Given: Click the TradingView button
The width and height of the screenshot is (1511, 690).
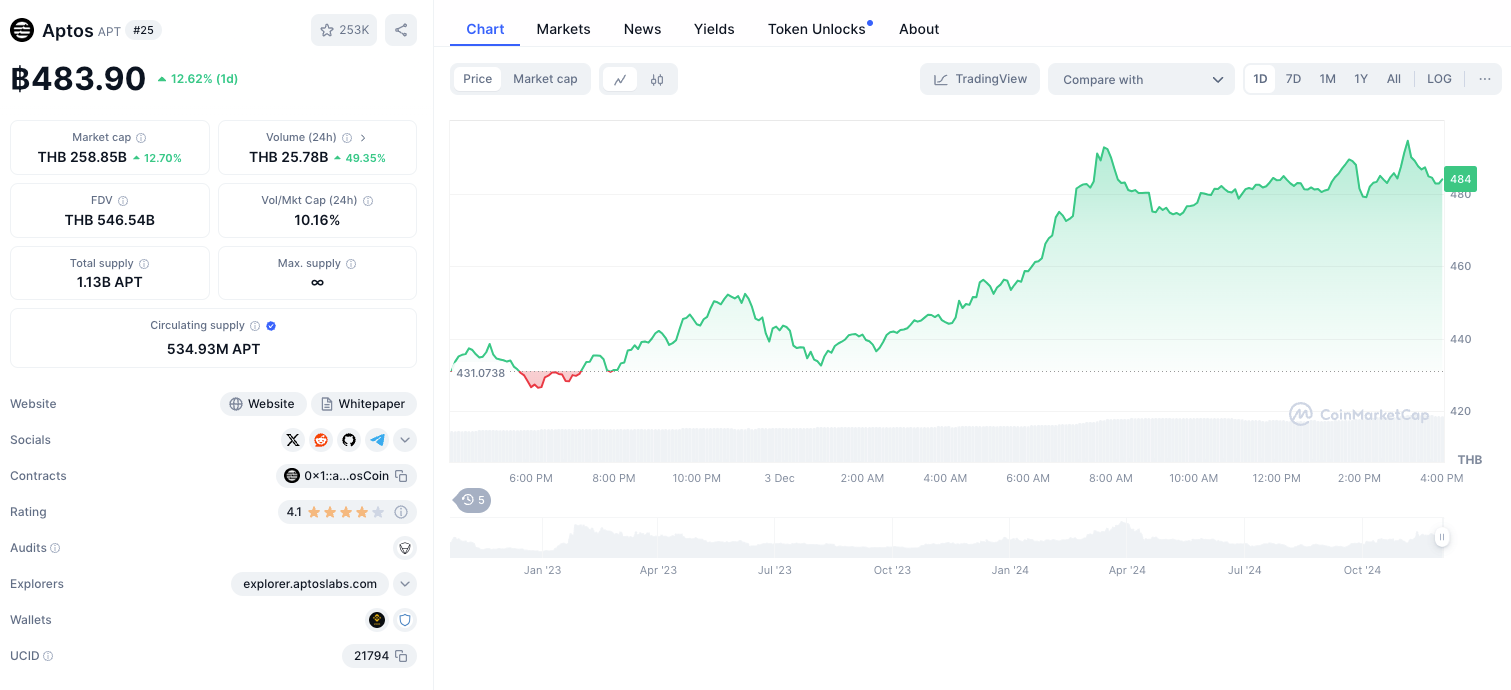Looking at the screenshot, I should pyautogui.click(x=980, y=79).
